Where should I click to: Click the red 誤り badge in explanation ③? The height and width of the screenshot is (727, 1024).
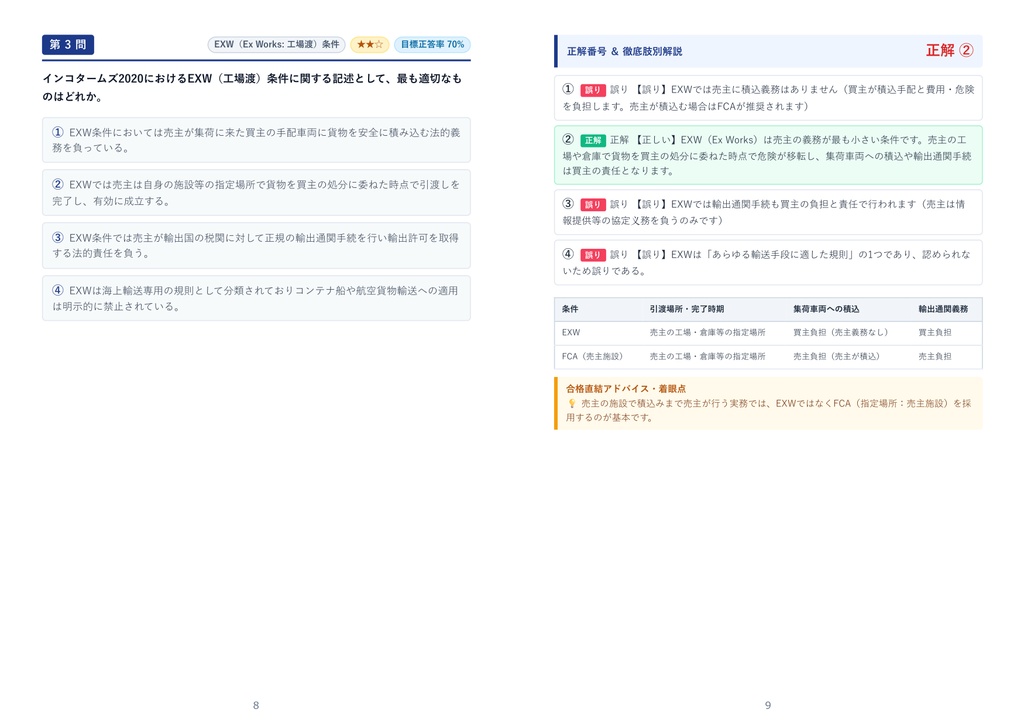[592, 204]
